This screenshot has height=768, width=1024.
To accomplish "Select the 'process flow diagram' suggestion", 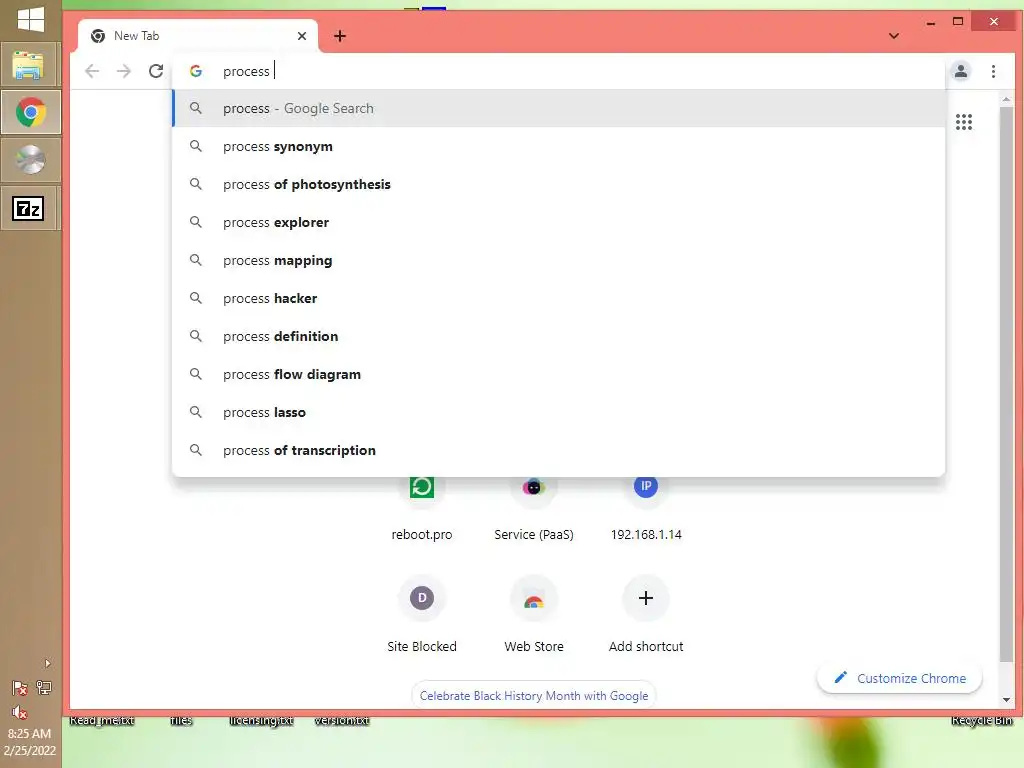I will [x=558, y=374].
